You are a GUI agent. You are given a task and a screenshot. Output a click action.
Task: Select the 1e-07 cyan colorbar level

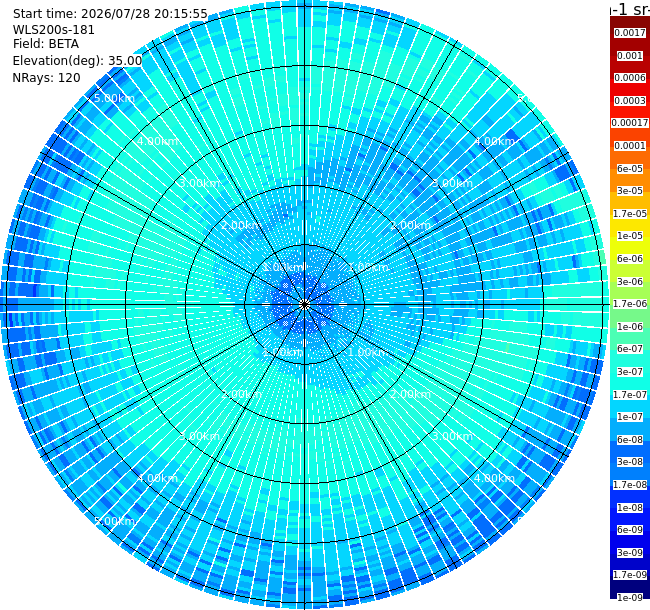pyautogui.click(x=630, y=417)
